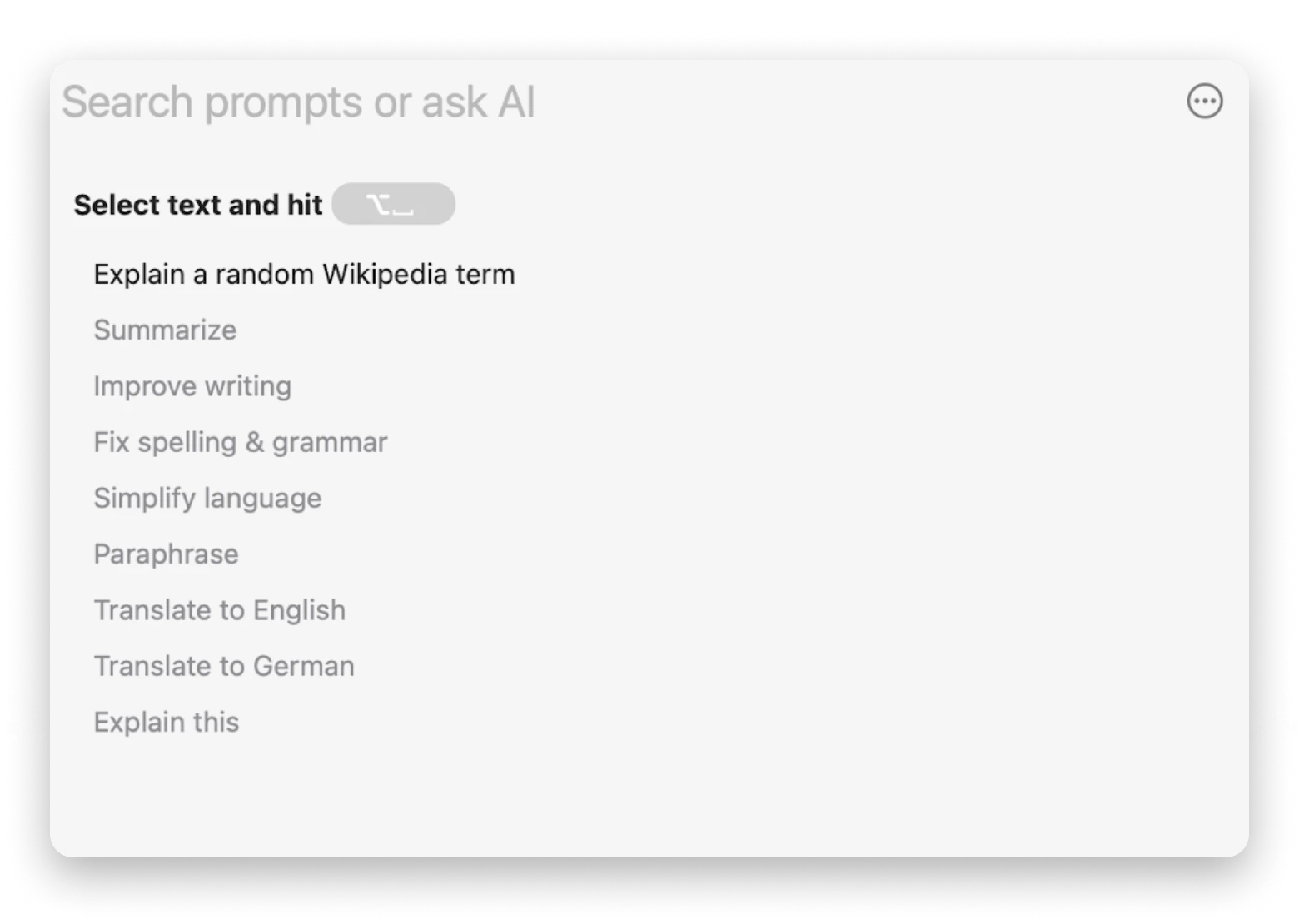Click the placeholder text ask AI
This screenshot has width=1299, height=924.
(x=478, y=102)
